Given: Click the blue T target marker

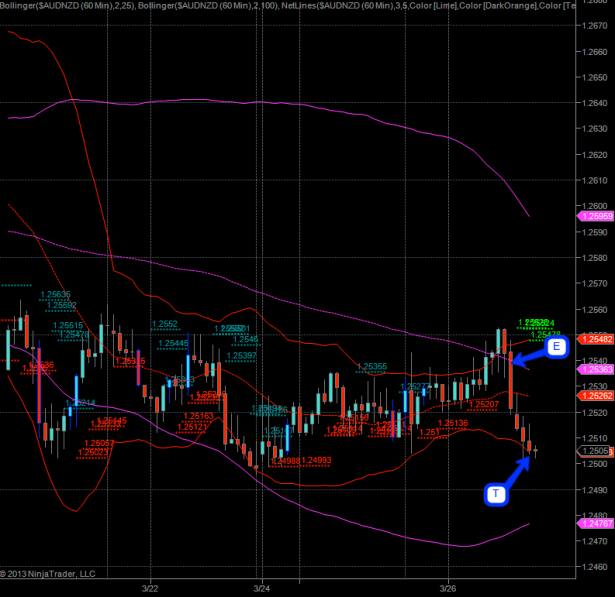Looking at the screenshot, I should 496,494.
